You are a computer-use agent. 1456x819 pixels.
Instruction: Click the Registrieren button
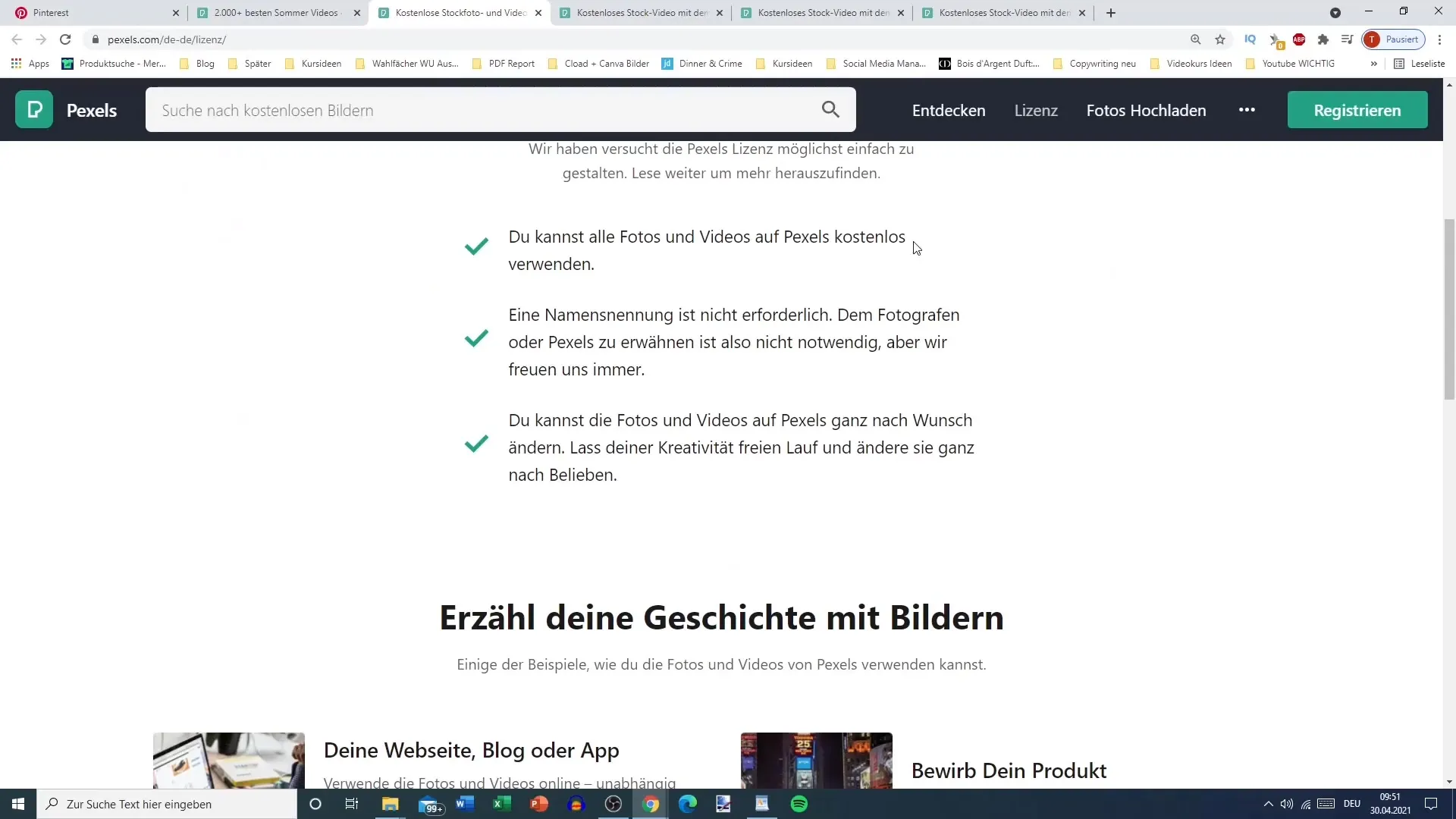pos(1357,110)
